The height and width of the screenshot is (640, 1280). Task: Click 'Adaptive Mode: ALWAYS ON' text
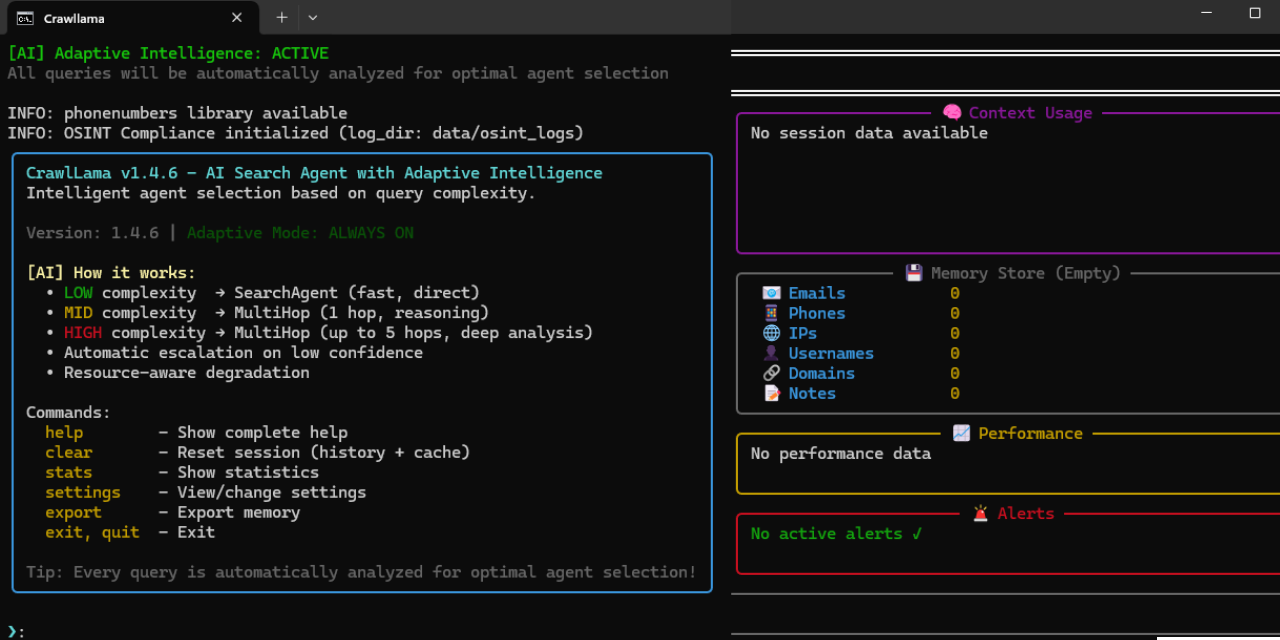[300, 233]
